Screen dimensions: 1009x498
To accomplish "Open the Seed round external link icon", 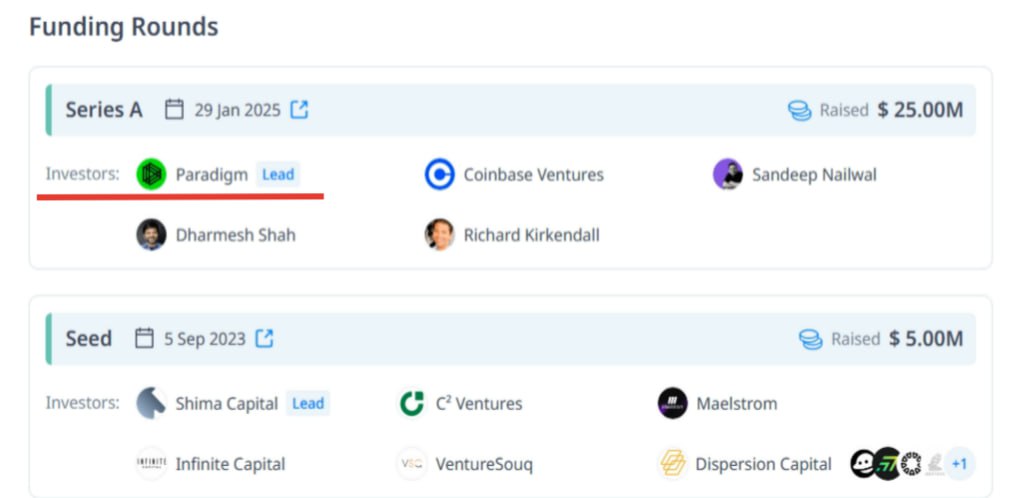I will (264, 338).
